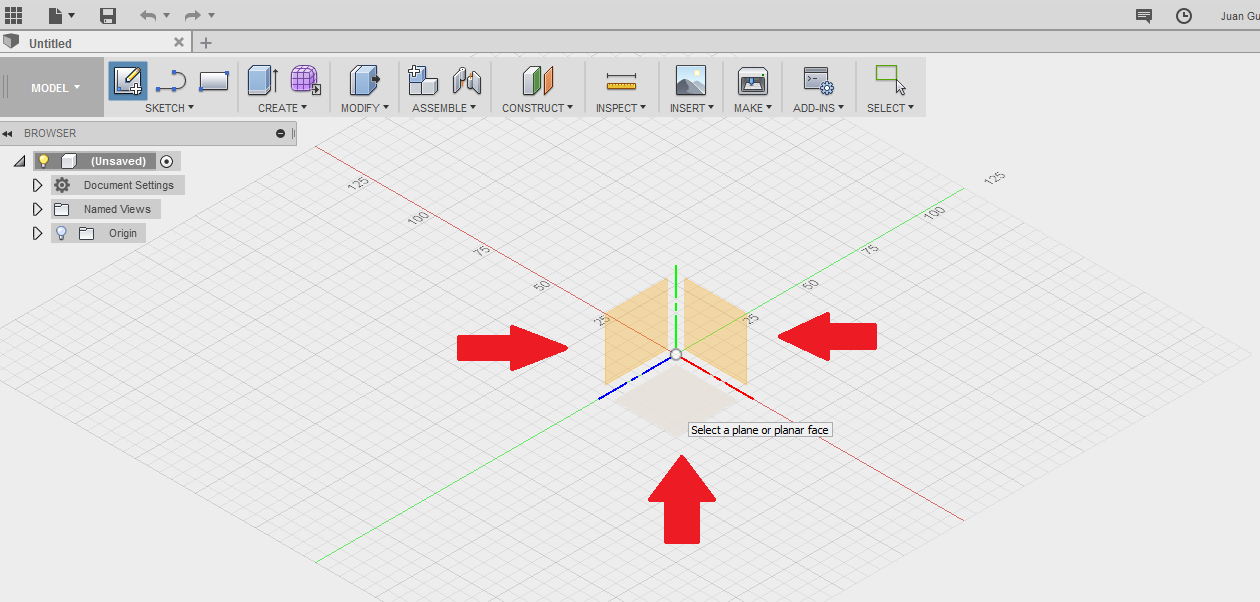Open the SELECT dropdown menu
Image resolution: width=1260 pixels, height=602 pixels.
click(890, 108)
